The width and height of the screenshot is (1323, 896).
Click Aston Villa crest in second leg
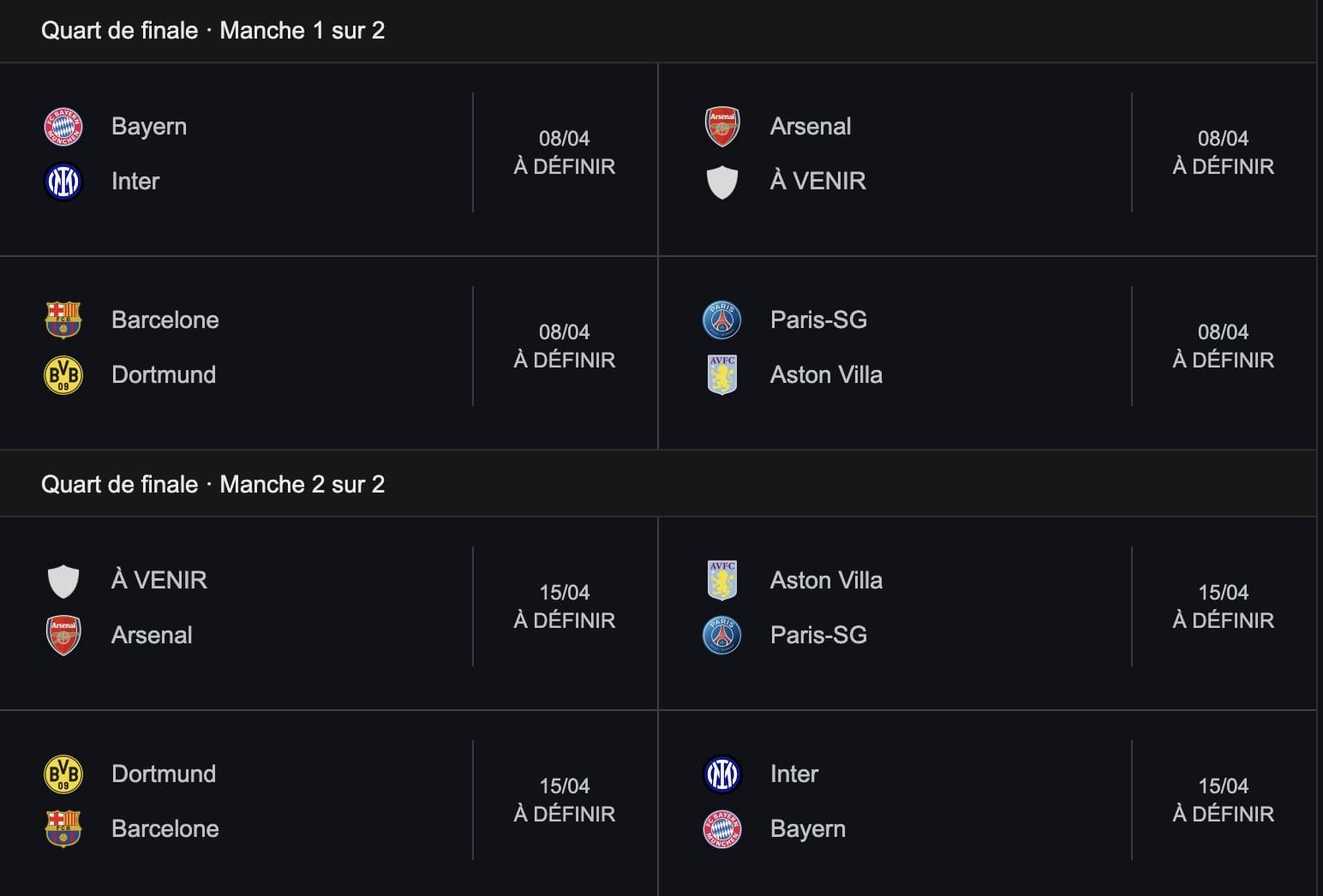pyautogui.click(x=721, y=581)
